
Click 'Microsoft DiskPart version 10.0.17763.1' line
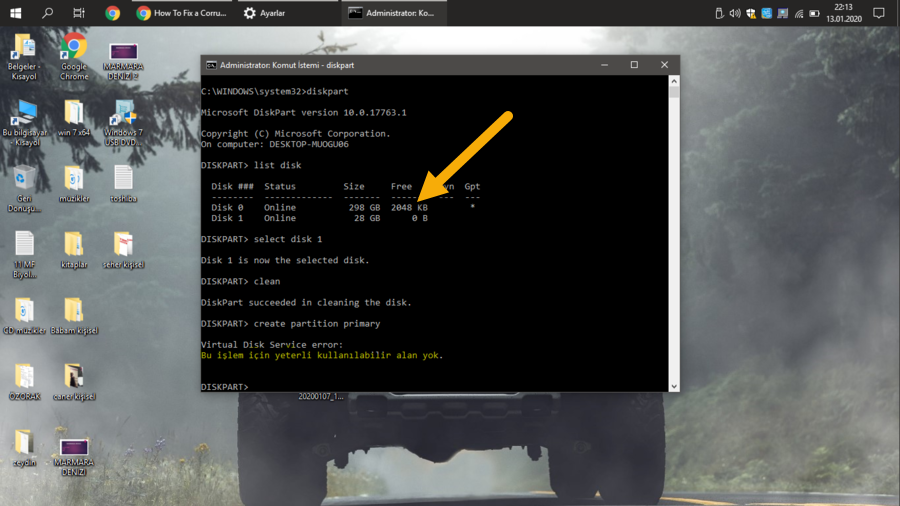click(304, 112)
